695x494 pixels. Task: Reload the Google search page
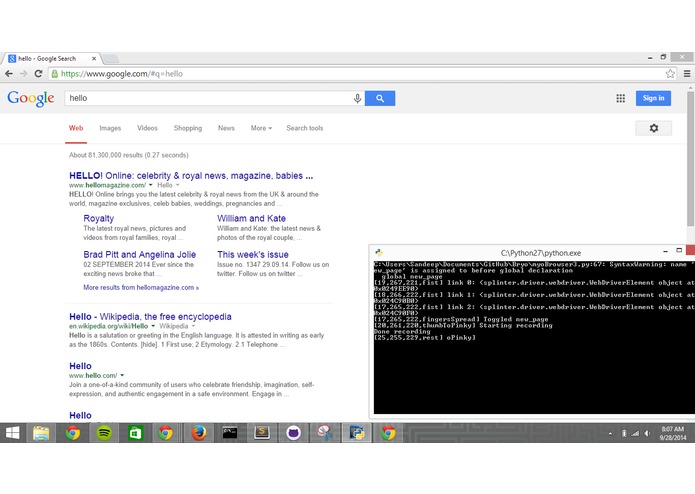(x=39, y=74)
